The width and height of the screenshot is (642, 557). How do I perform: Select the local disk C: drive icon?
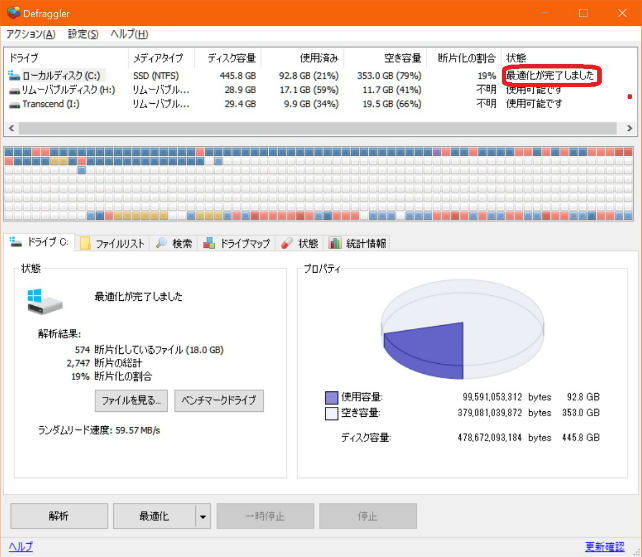pos(14,75)
